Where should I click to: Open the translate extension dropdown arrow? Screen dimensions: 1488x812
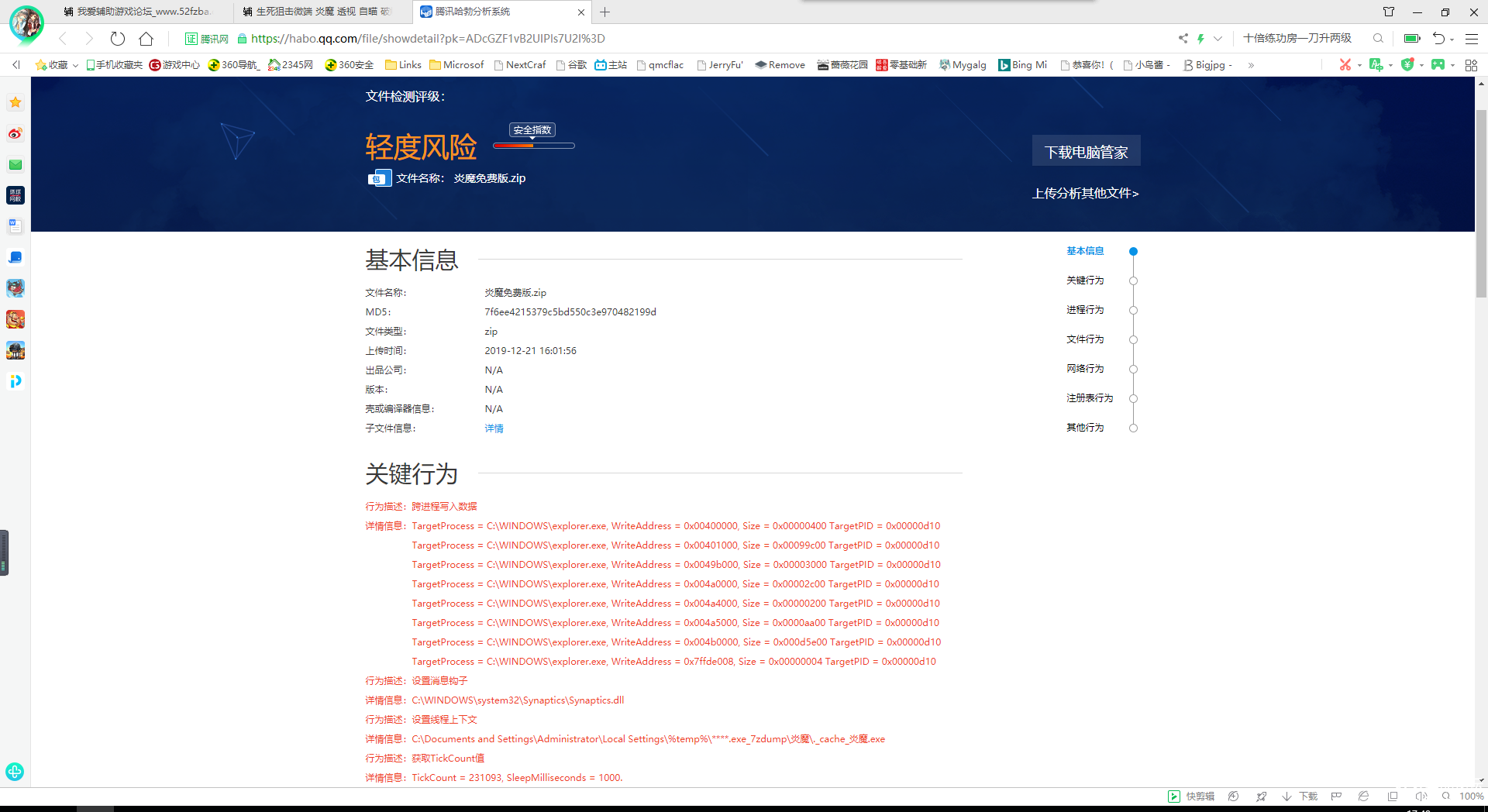(x=1390, y=66)
